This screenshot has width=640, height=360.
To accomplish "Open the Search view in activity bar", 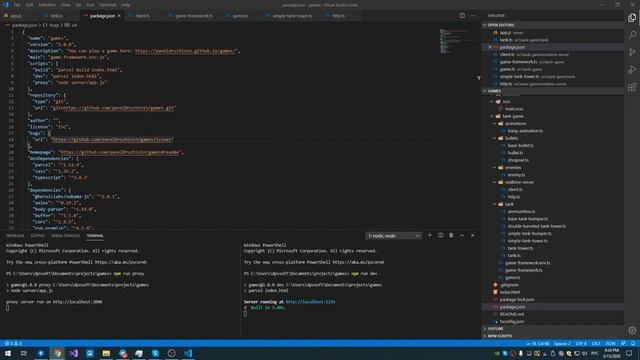I will 632,35.
